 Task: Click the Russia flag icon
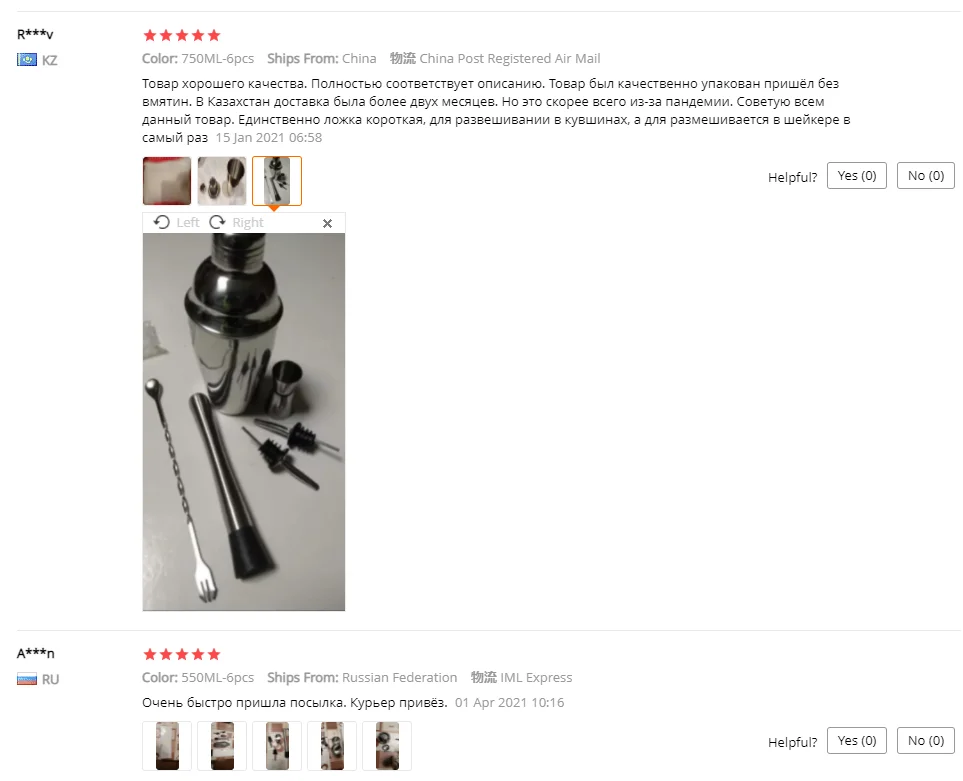(x=27, y=679)
